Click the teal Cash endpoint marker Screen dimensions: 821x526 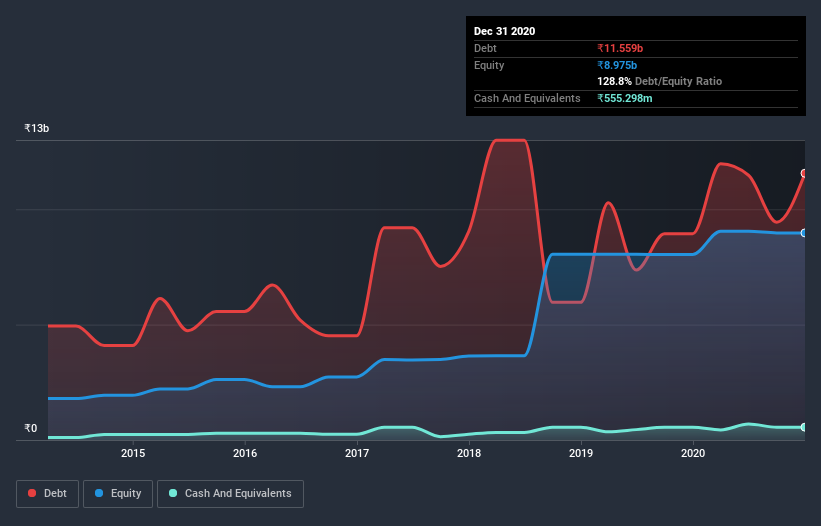tap(804, 428)
